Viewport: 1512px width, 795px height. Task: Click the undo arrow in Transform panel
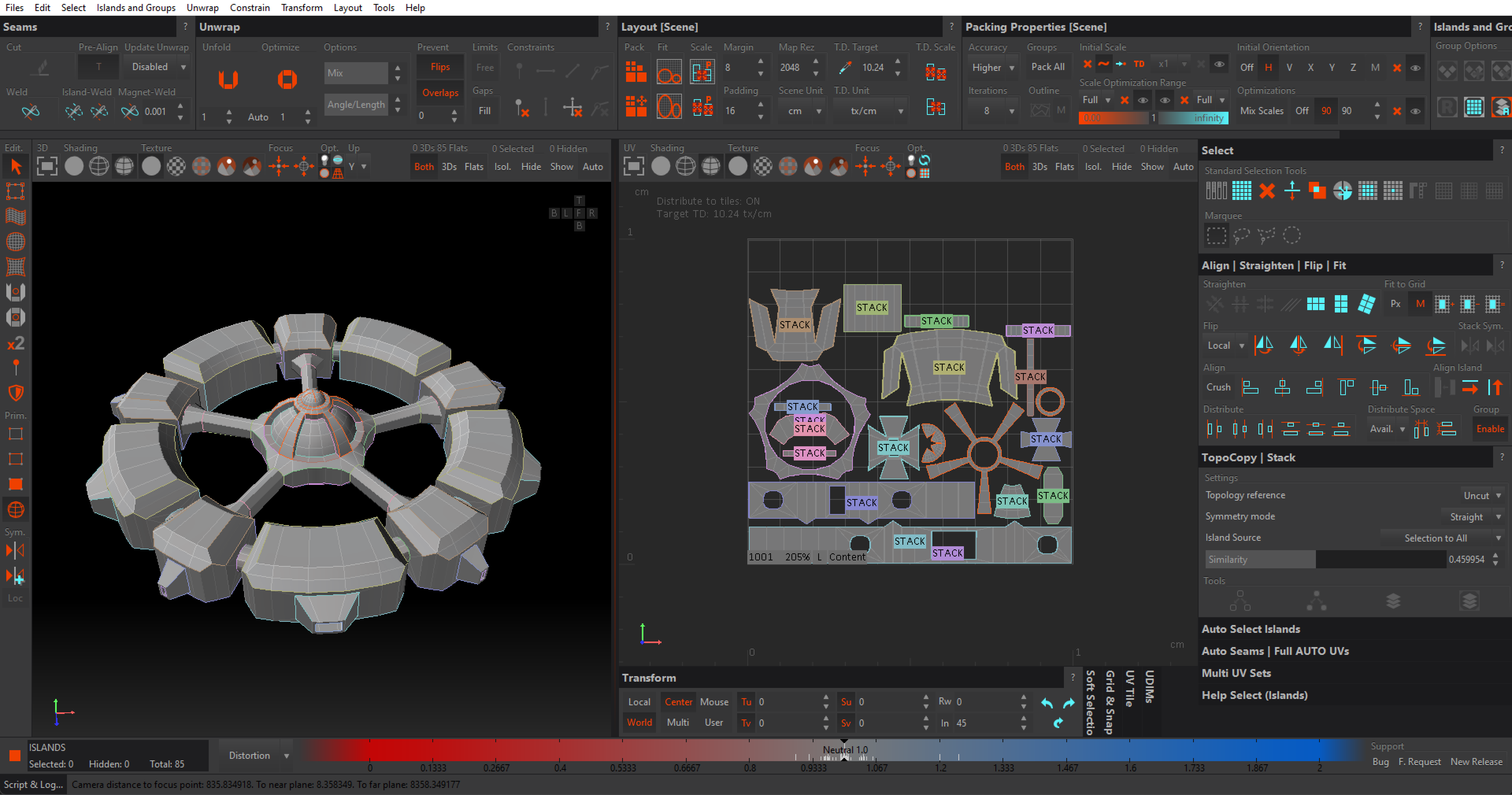click(x=1047, y=702)
